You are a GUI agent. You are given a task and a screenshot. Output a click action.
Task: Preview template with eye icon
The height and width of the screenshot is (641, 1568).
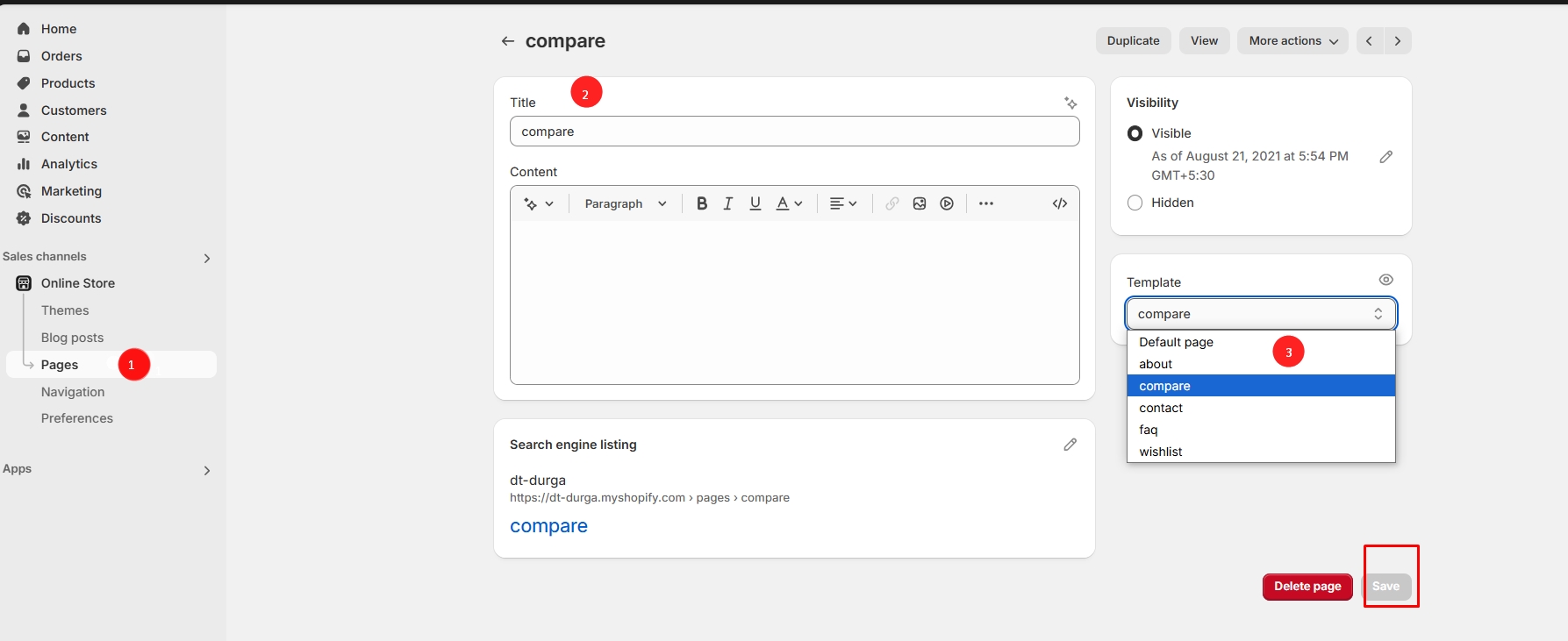tap(1385, 280)
